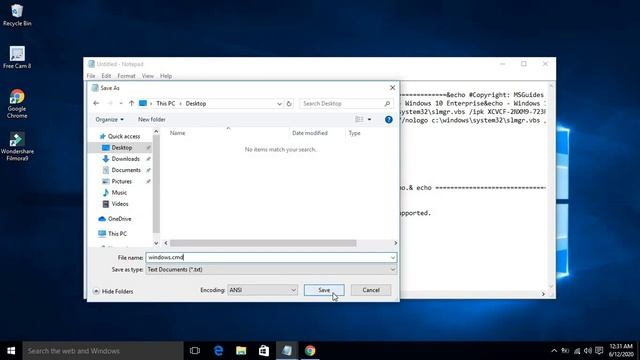Click the File name input field
Image resolution: width=640 pixels, height=360 pixels.
click(x=267, y=258)
